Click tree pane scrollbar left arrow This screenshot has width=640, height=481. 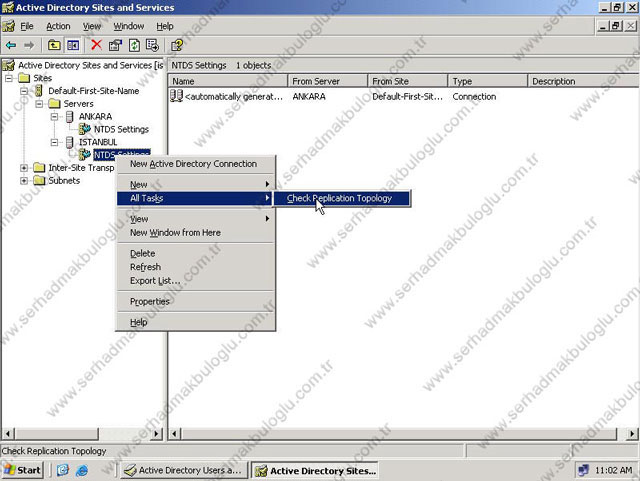(8, 434)
